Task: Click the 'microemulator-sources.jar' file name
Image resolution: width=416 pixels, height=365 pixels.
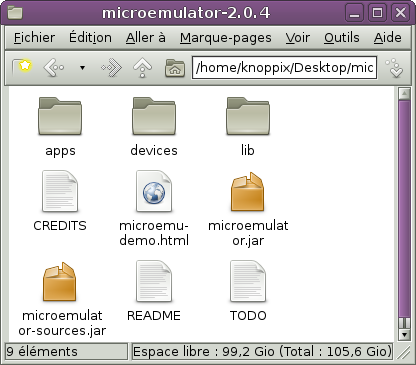Action: (x=62, y=323)
